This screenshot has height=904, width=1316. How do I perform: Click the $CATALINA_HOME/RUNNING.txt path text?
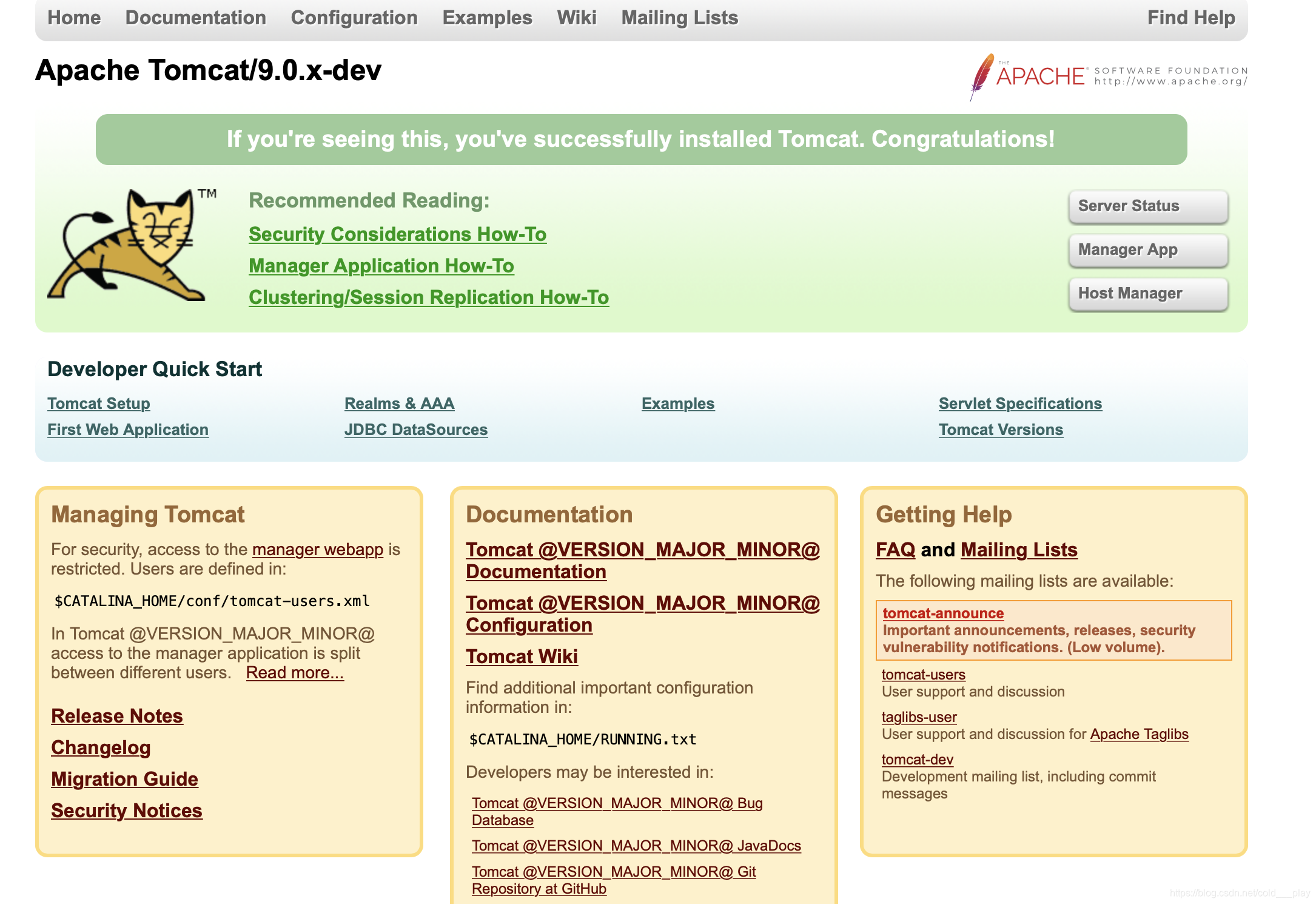(583, 740)
